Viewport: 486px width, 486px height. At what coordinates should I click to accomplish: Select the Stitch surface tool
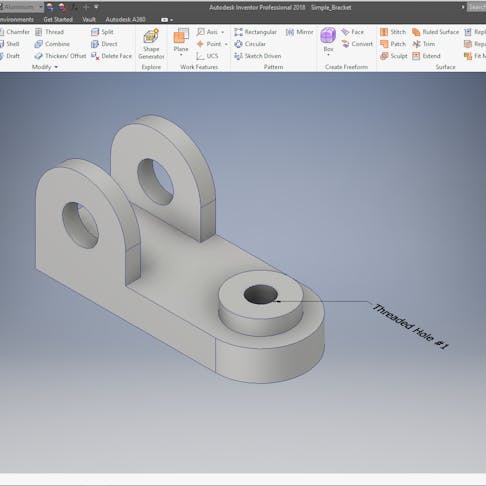pos(393,32)
